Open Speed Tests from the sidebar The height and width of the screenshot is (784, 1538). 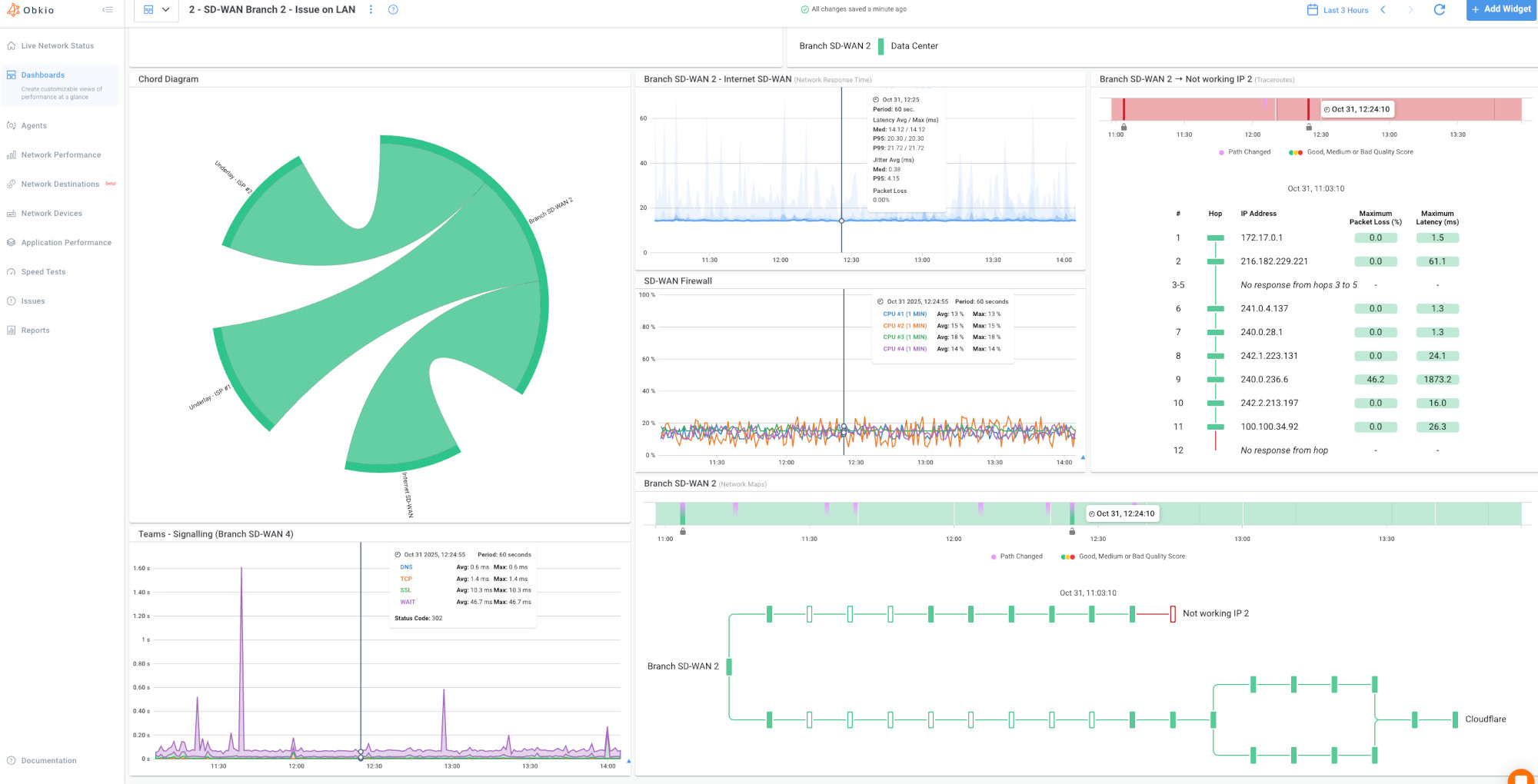43,271
